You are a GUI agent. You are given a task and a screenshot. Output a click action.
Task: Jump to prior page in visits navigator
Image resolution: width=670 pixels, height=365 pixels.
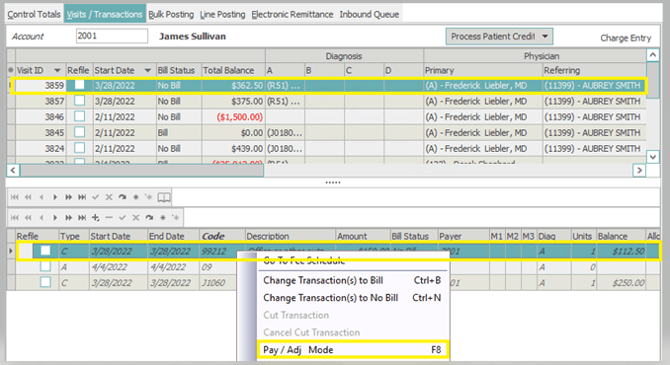tap(28, 197)
